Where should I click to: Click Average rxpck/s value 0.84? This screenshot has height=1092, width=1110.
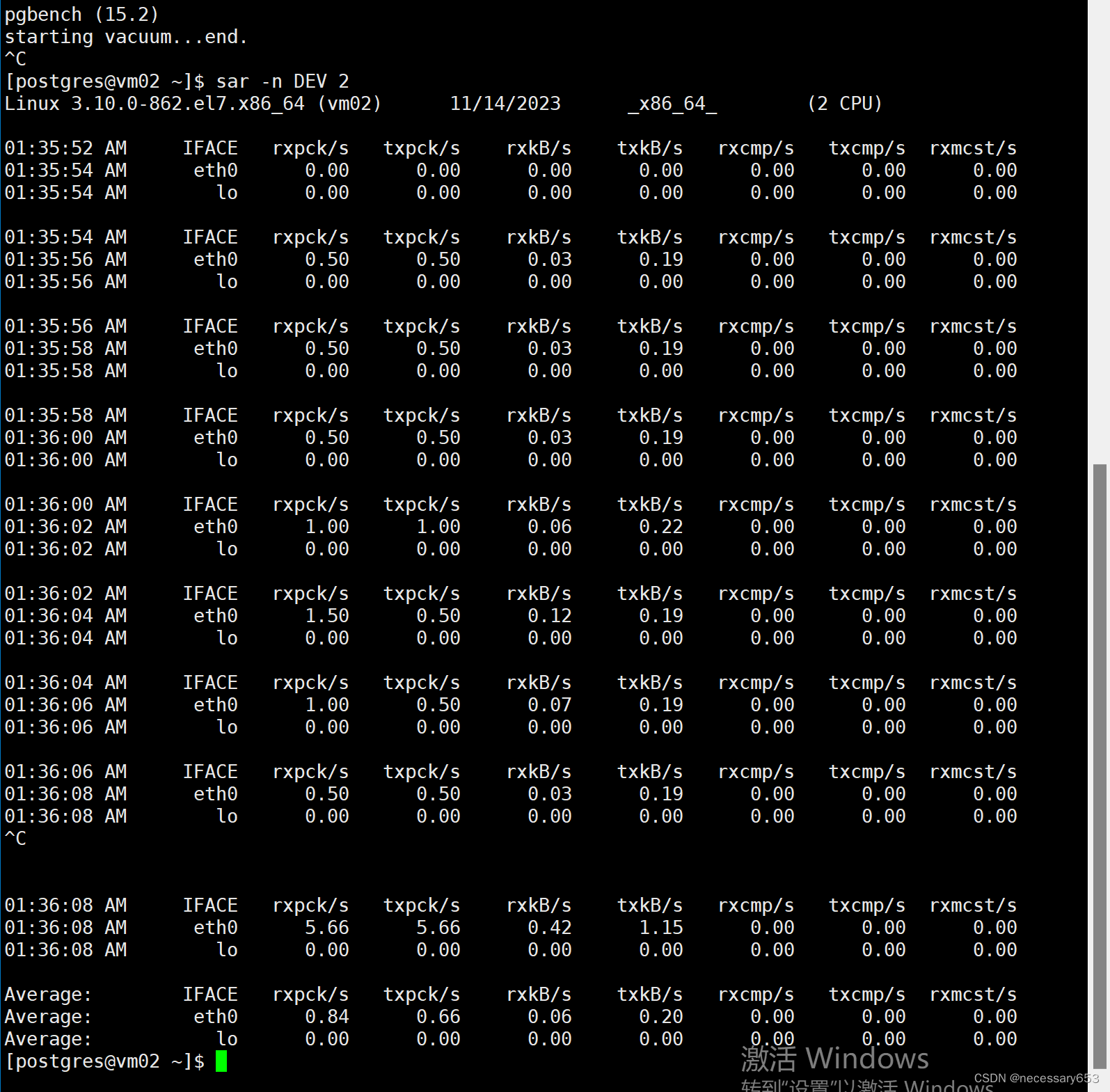pyautogui.click(x=327, y=1017)
